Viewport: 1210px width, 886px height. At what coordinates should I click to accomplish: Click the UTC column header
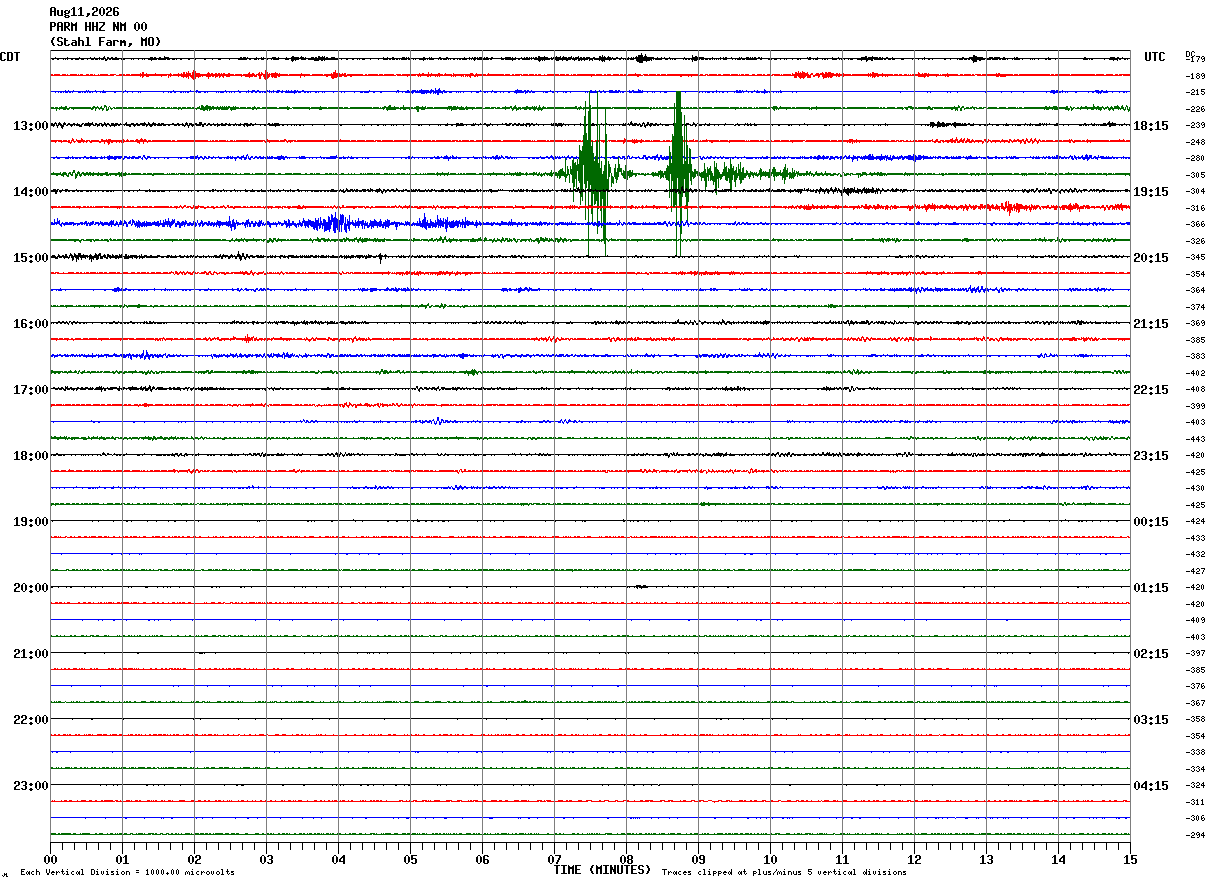1155,57
